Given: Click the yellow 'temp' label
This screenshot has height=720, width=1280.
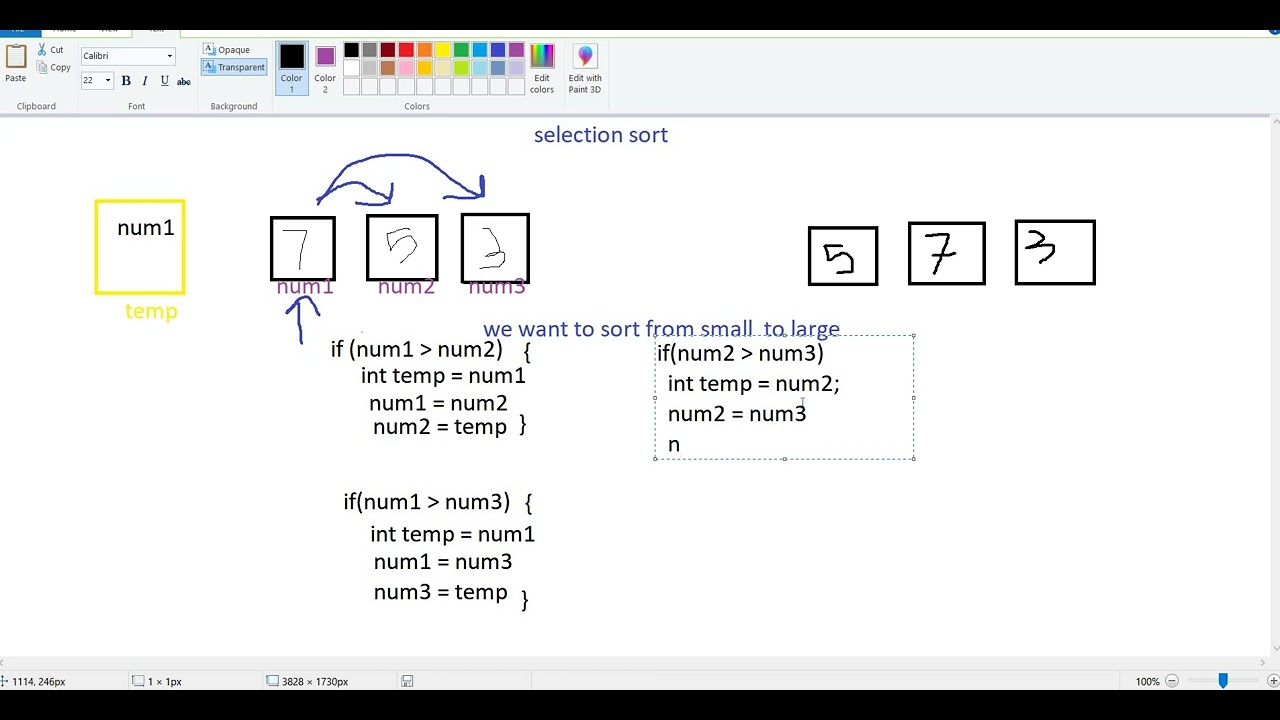Looking at the screenshot, I should [151, 311].
